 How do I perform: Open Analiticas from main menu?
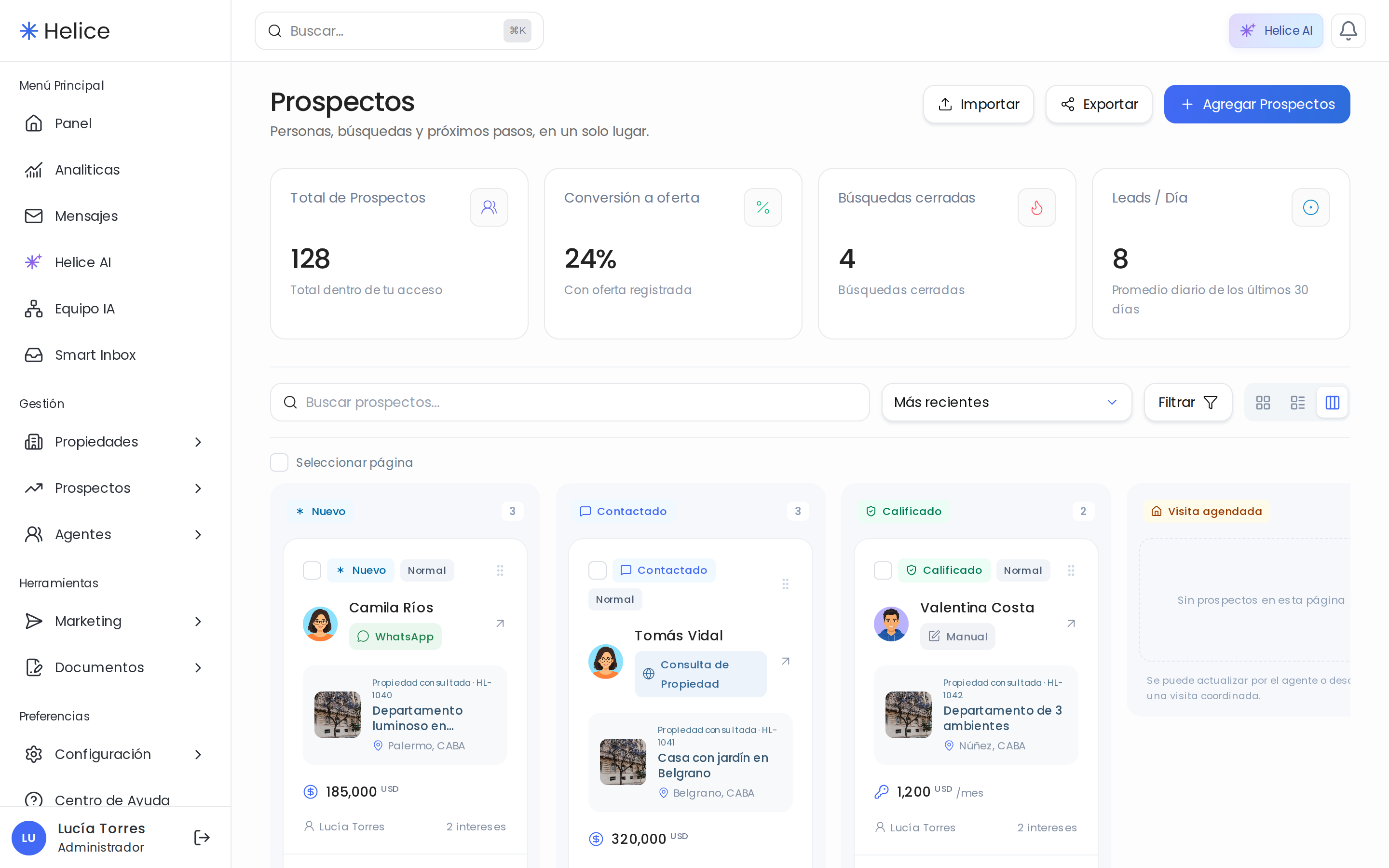[115, 170]
